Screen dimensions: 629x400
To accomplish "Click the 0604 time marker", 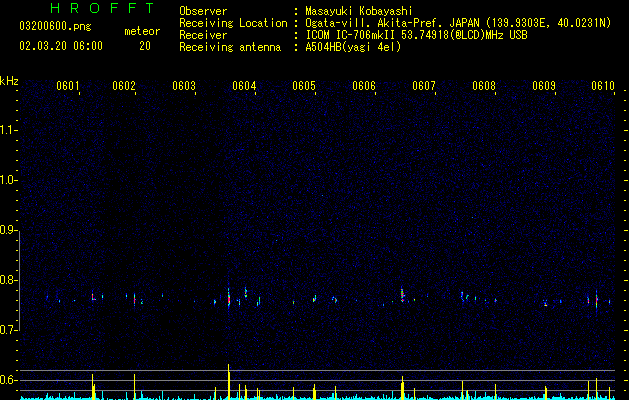I will click(x=244, y=86).
